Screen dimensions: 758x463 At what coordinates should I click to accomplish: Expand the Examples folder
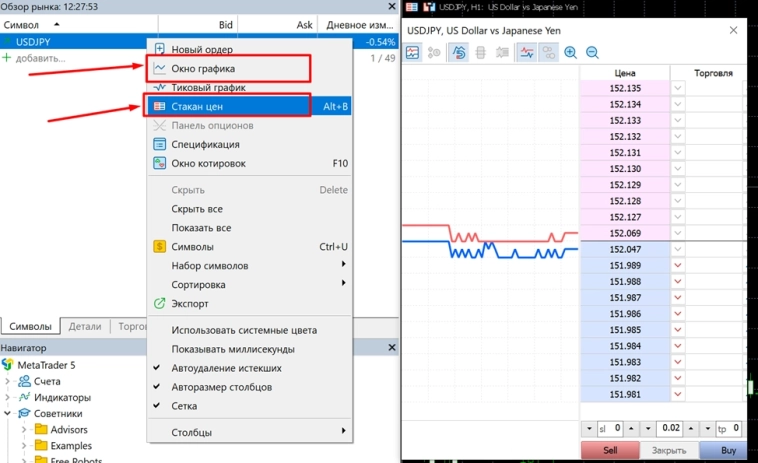(x=24, y=445)
